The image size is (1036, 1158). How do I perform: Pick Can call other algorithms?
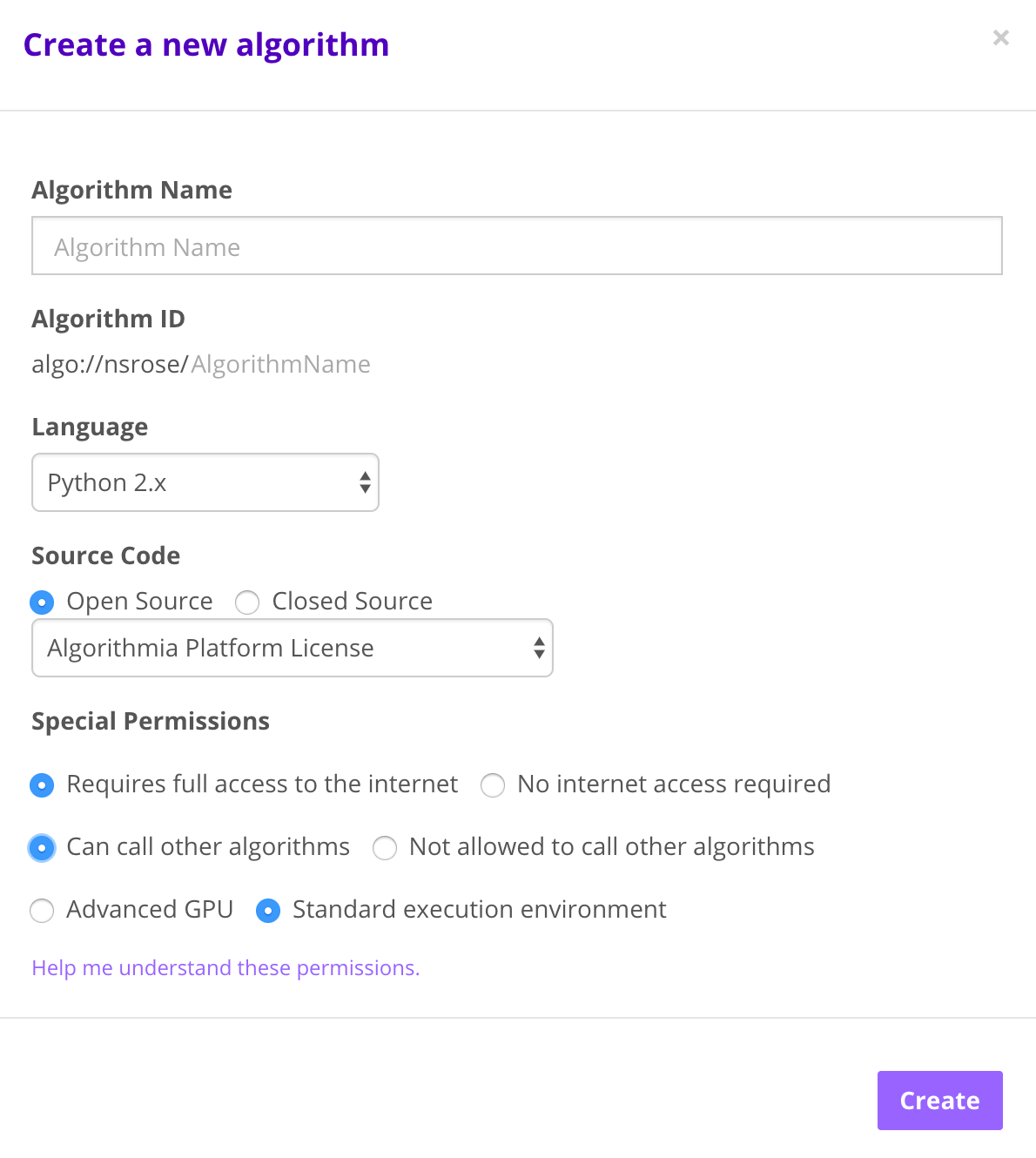tap(42, 847)
